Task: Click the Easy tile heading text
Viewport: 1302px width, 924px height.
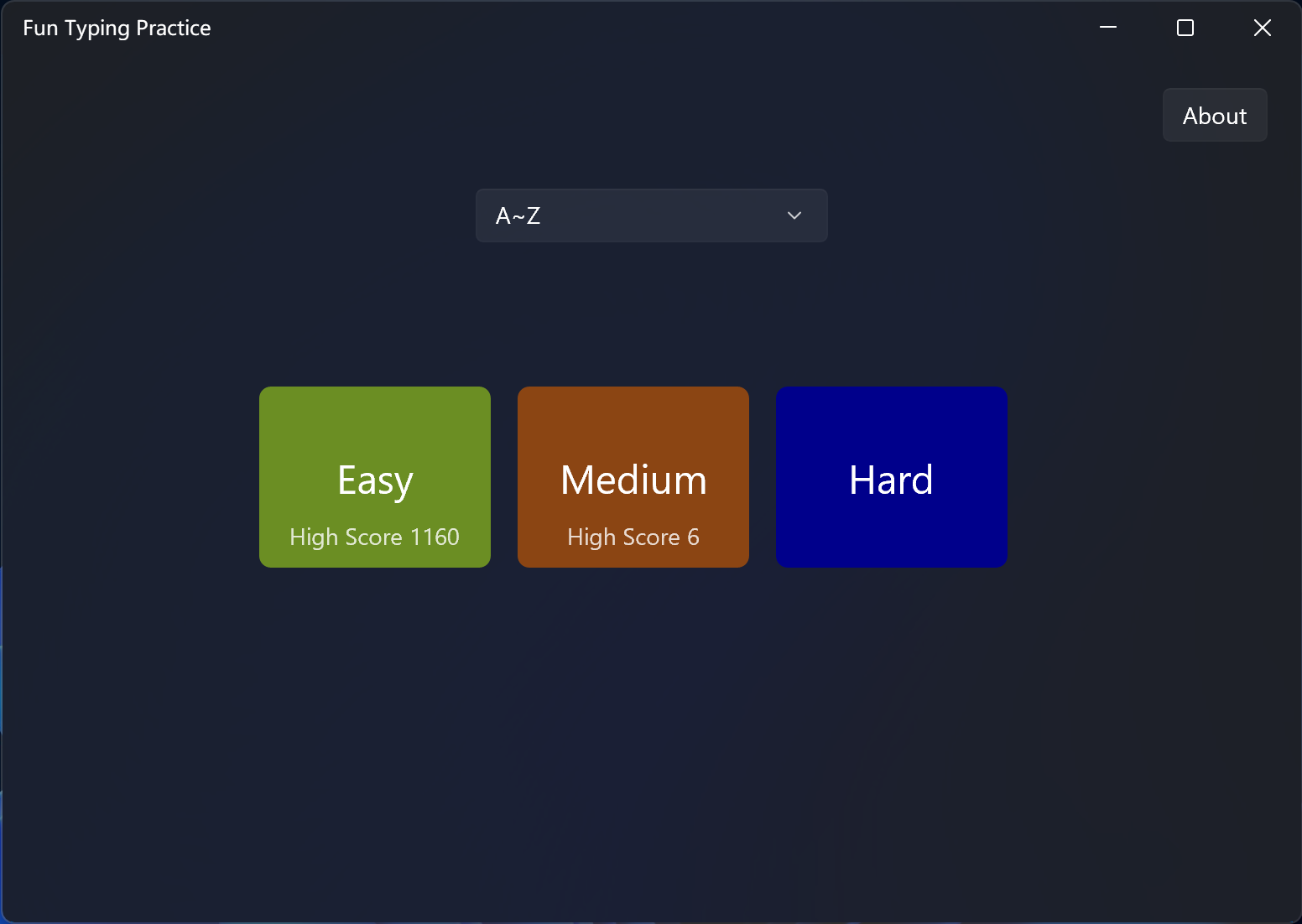Action: click(x=374, y=480)
